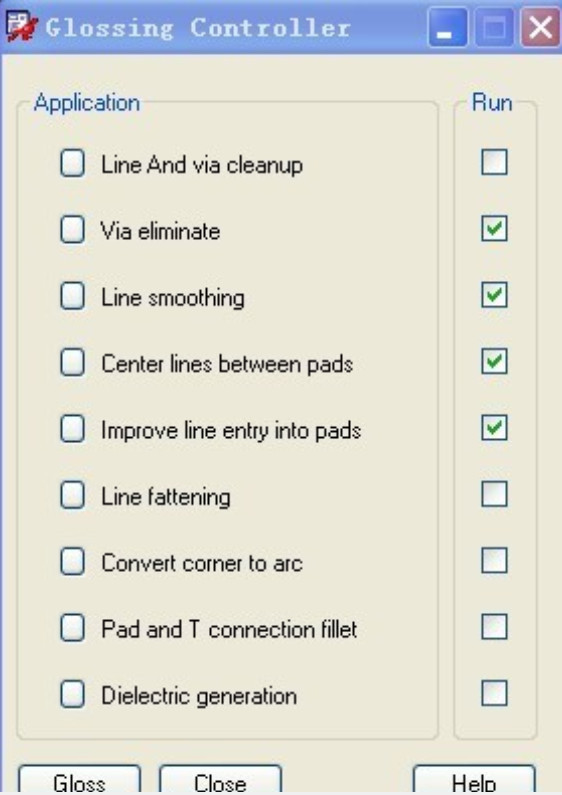
Task: Click the Glossing Controller title bar app icon
Action: point(22,26)
